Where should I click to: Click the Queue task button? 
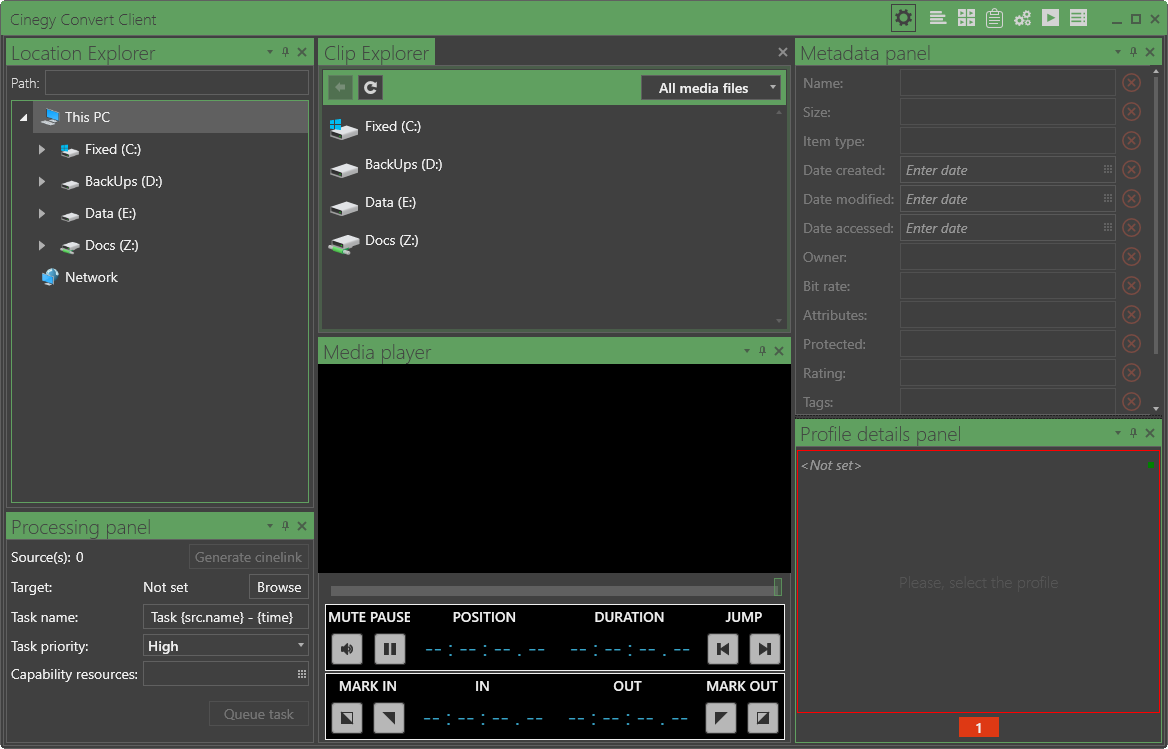tap(258, 714)
